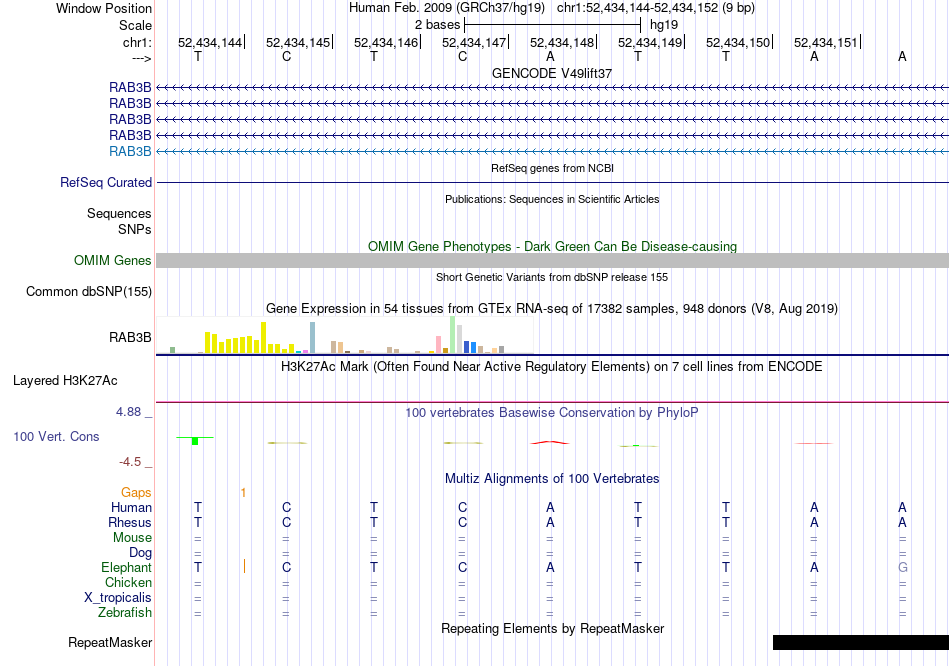Click the Dog alignment row label

141,553
